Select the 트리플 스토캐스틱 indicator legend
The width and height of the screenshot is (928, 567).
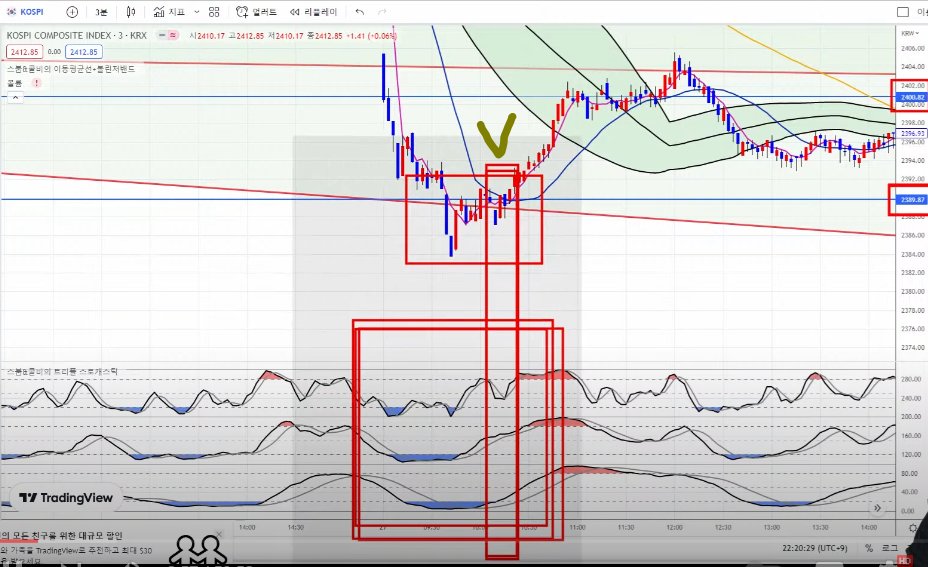tap(62, 372)
